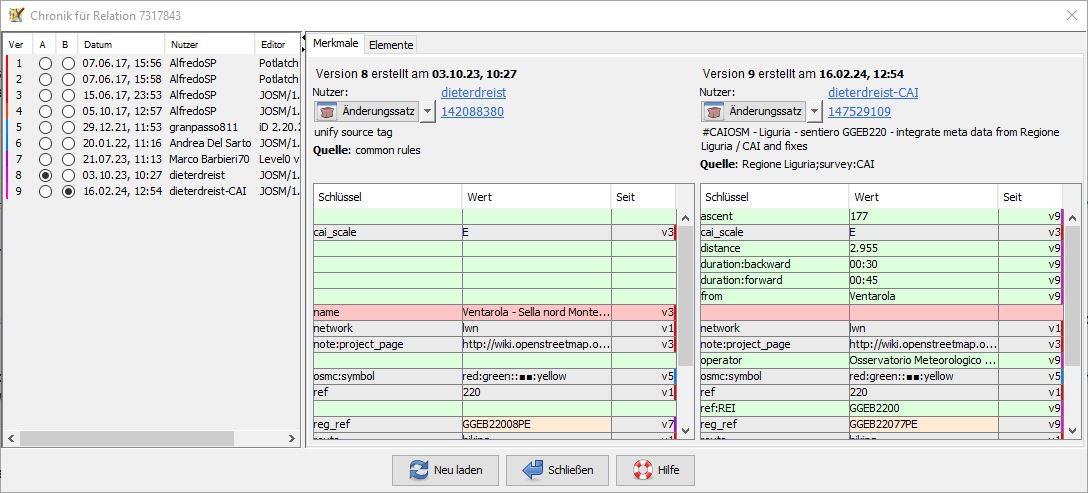
Task: Open the Änderungssatz dropdown for version 8
Action: pyautogui.click(x=428, y=112)
